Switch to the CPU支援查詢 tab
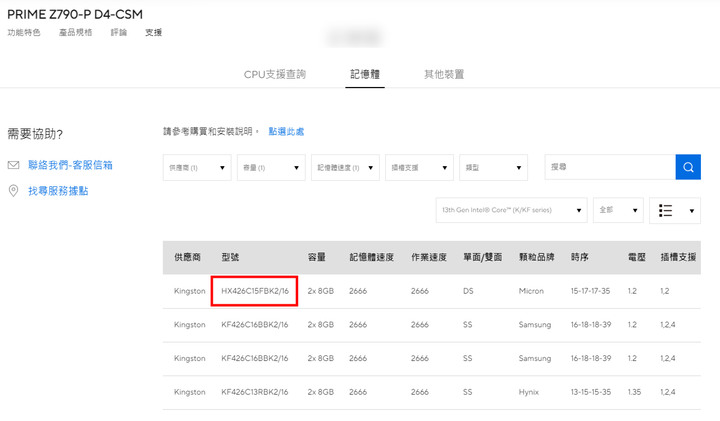 (275, 74)
